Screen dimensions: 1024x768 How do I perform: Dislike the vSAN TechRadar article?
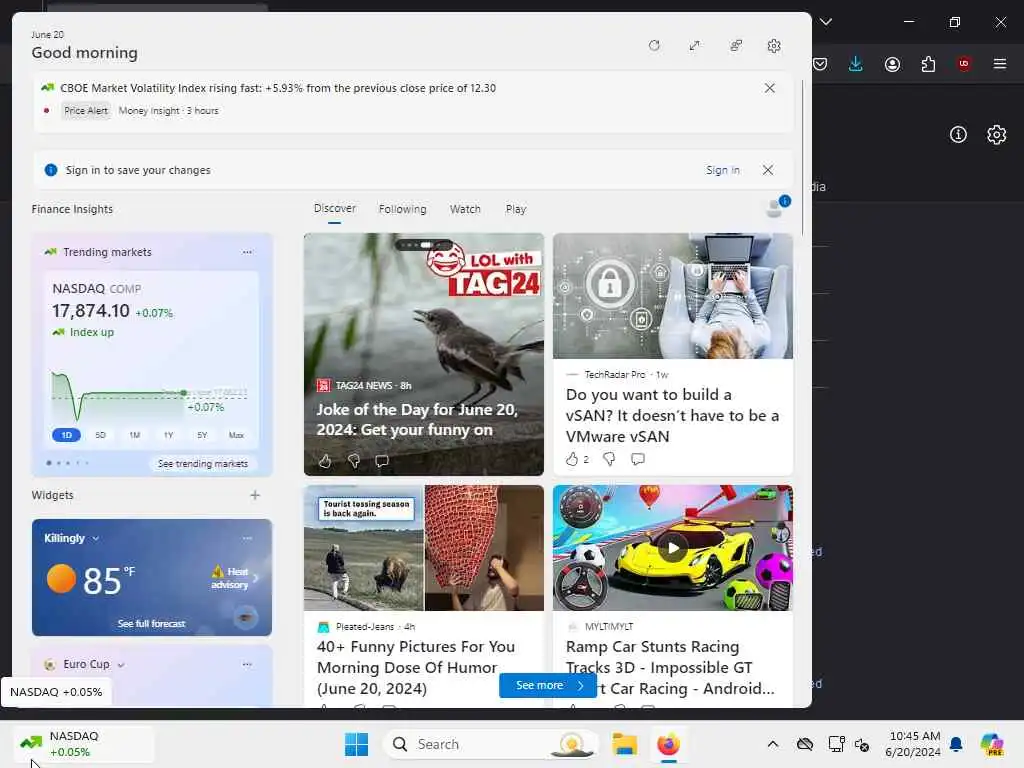(609, 459)
